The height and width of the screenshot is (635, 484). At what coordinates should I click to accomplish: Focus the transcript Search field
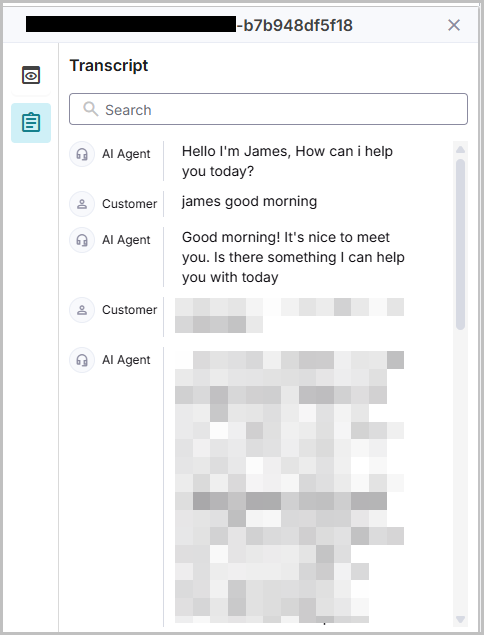click(268, 109)
